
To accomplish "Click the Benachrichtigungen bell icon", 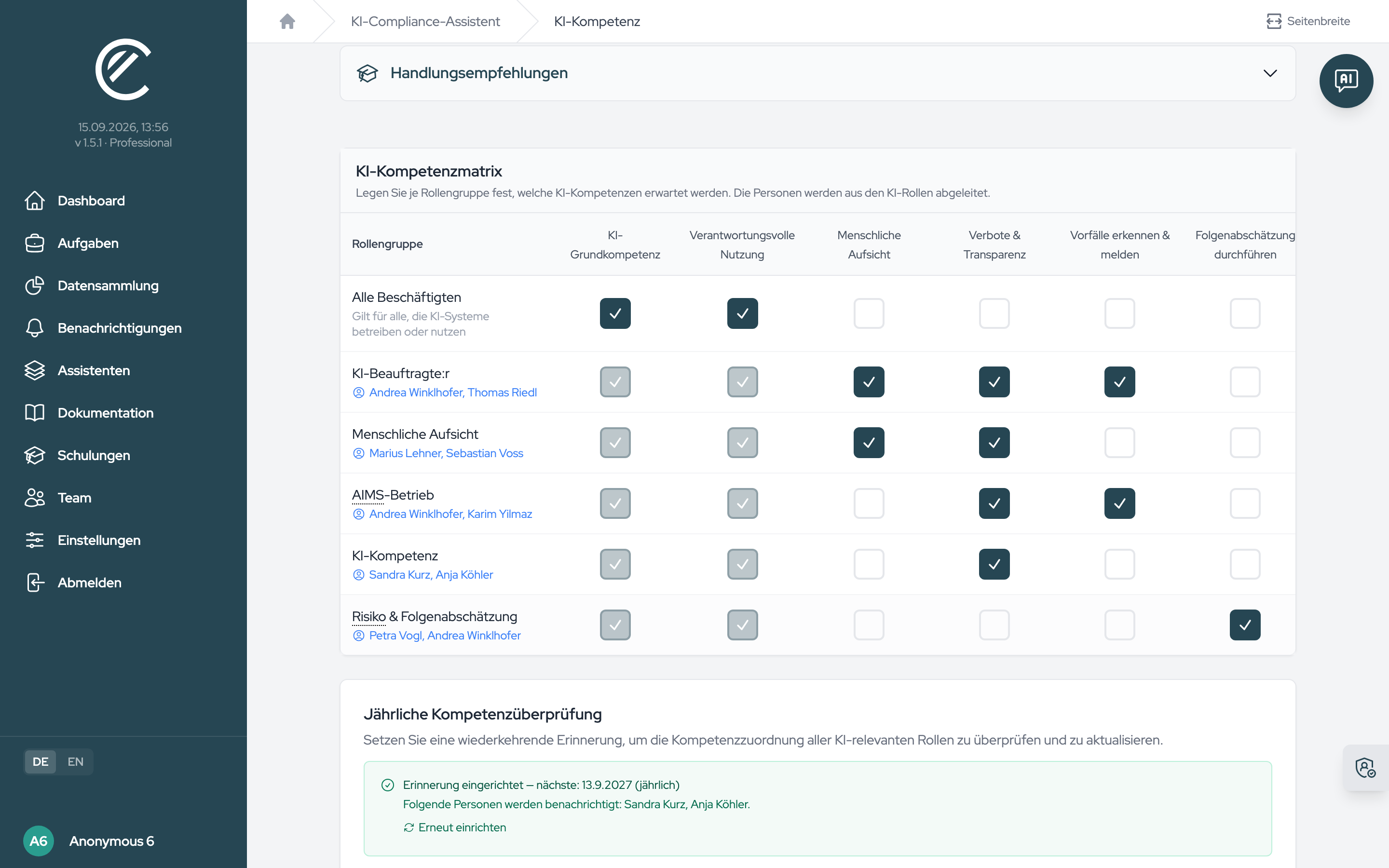I will [34, 328].
